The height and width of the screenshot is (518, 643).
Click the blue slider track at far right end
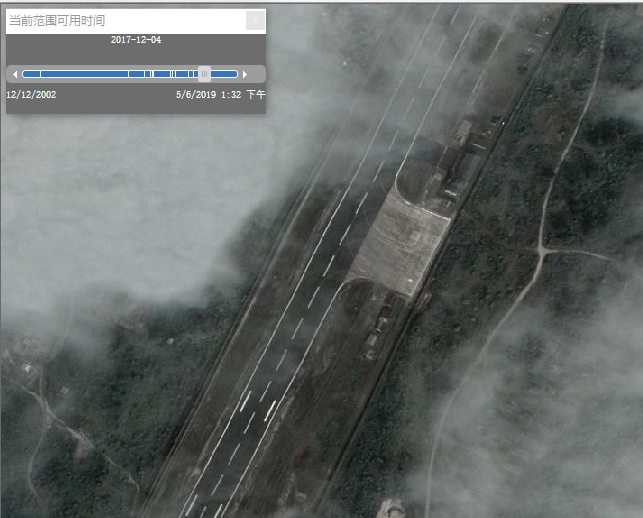(233, 74)
